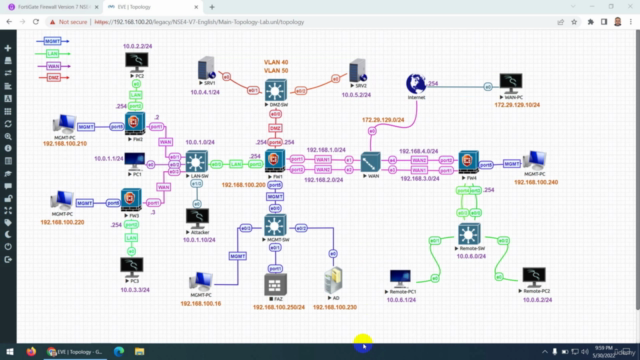Image resolution: width=640 pixels, height=360 pixels.
Task: Click the PC3 Linux node
Action: pyautogui.click(x=132, y=268)
